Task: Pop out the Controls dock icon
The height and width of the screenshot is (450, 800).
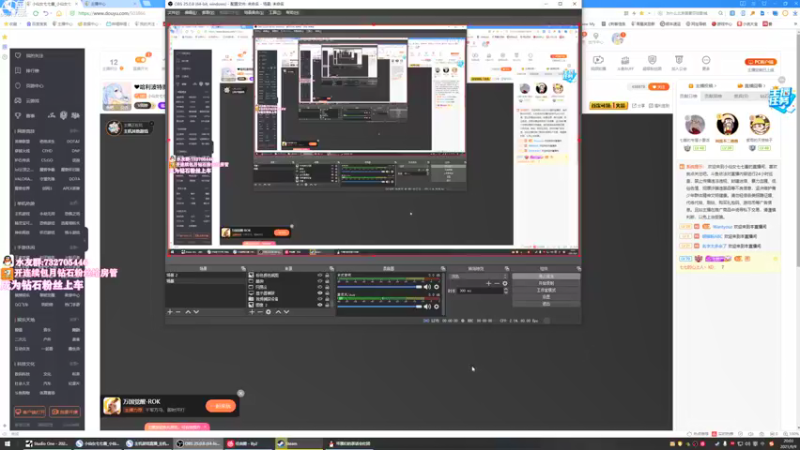Action: pyautogui.click(x=579, y=268)
